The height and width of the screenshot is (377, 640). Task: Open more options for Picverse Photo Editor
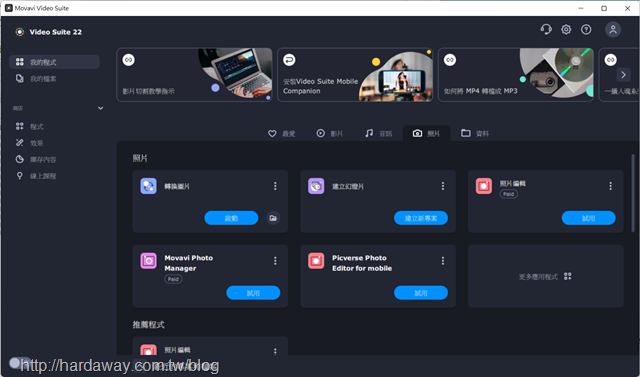pyautogui.click(x=443, y=261)
